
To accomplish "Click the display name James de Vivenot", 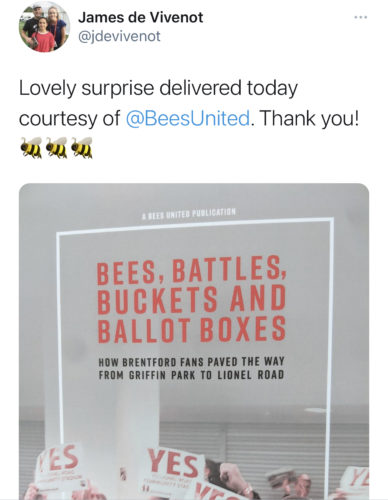I will [140, 17].
